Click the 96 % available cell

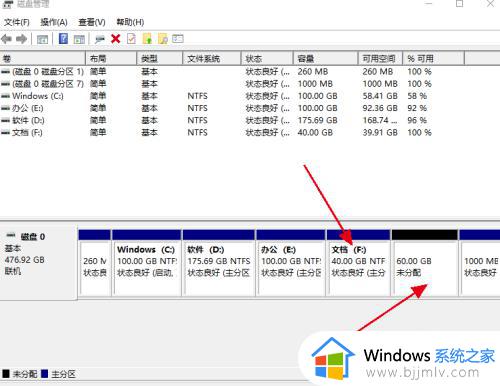click(417, 120)
